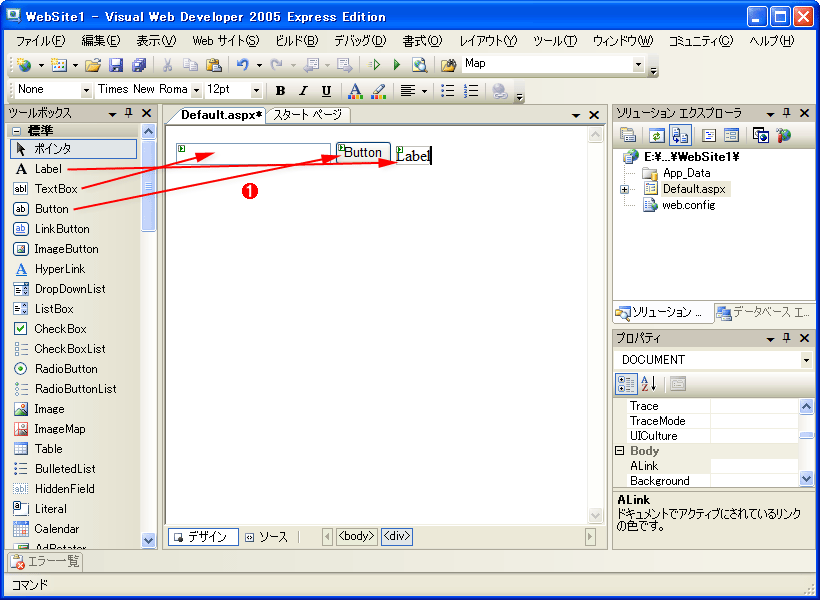The image size is (820, 600).
Task: Toggle the categorized view in Properties panel
Action: pyautogui.click(x=626, y=383)
